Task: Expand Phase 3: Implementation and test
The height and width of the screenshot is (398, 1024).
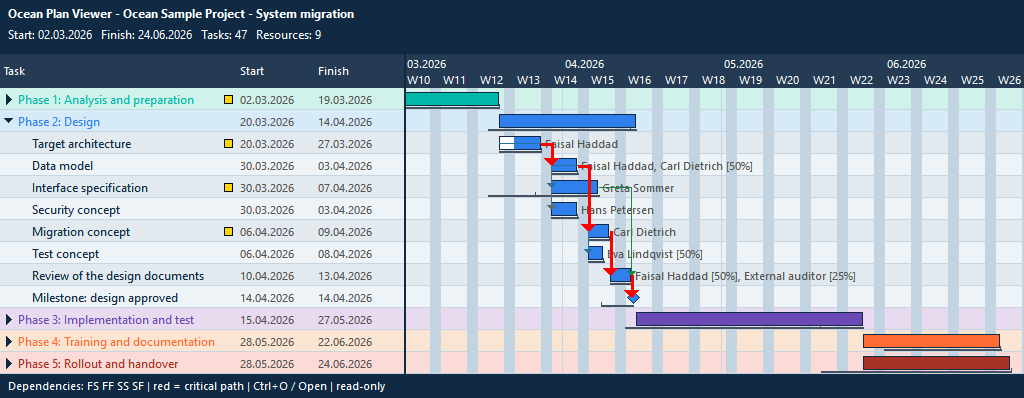Action: (x=8, y=320)
